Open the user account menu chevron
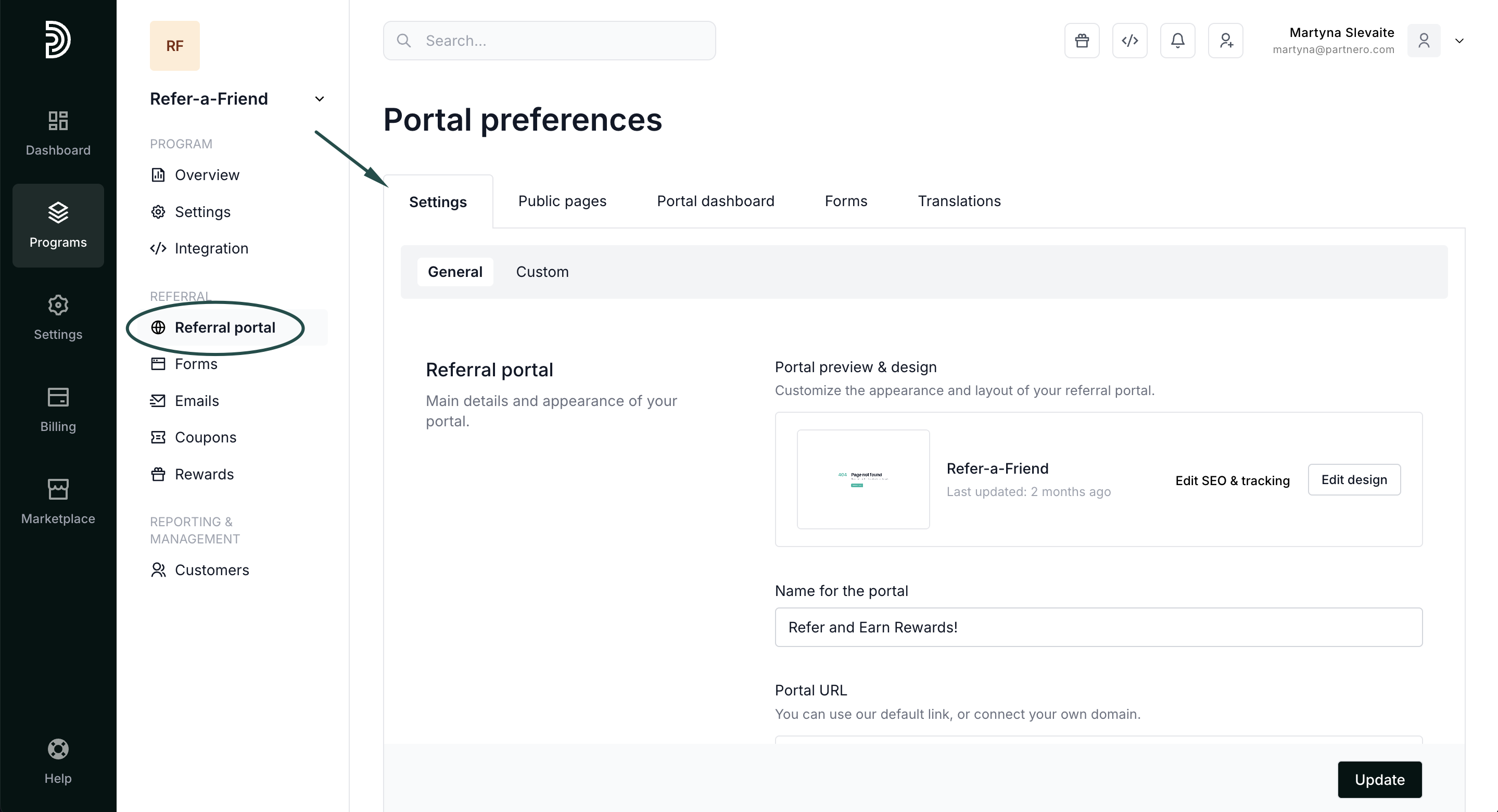The height and width of the screenshot is (812, 1498). pos(1459,41)
